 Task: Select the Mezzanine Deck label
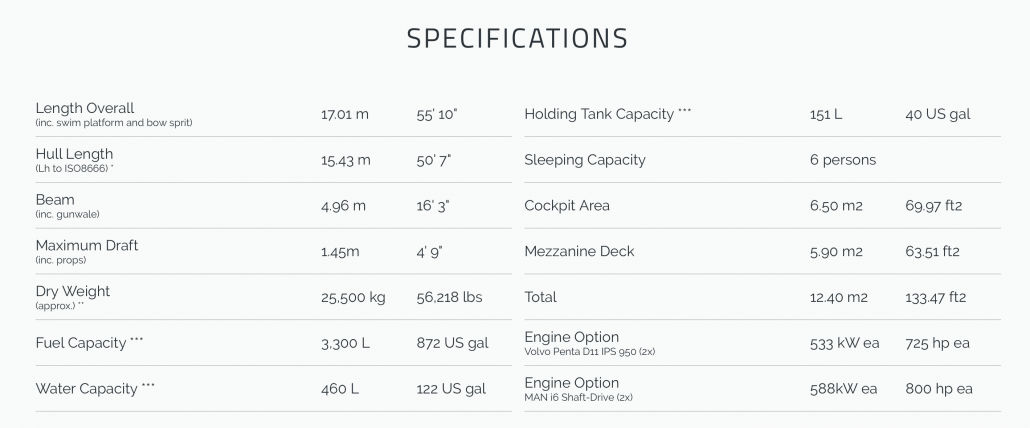[x=579, y=251]
